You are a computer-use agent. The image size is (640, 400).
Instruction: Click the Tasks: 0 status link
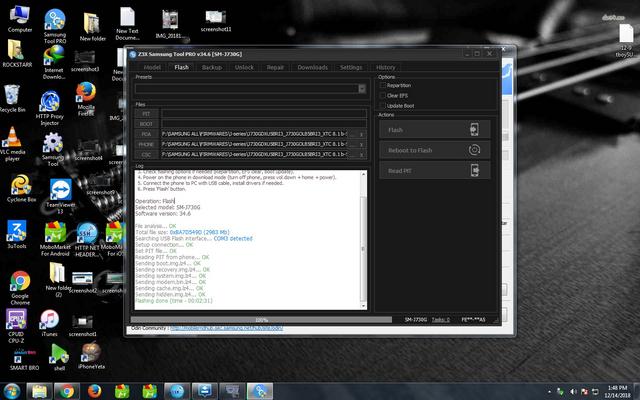pos(440,320)
